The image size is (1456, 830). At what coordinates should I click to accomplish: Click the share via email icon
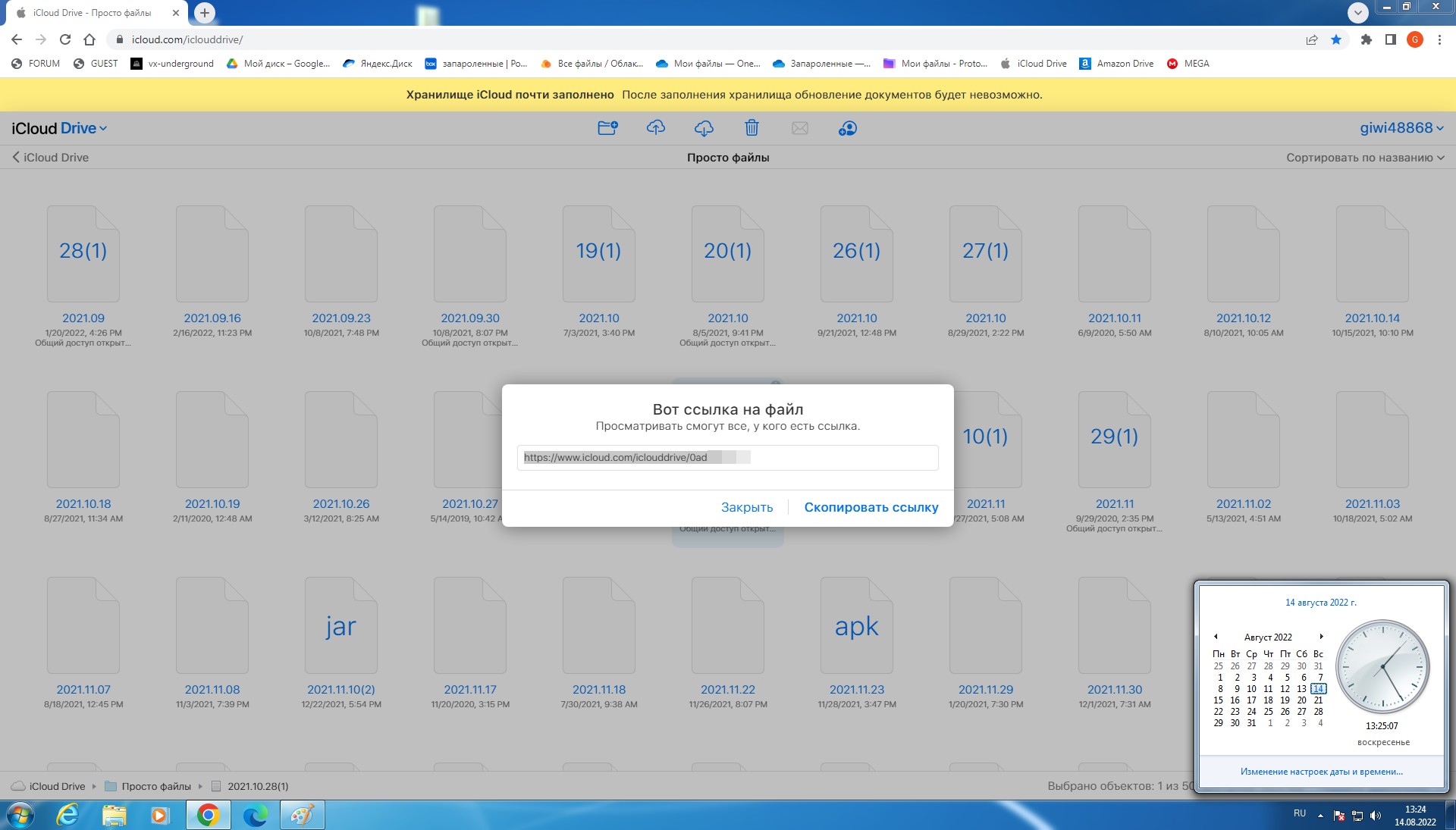click(800, 128)
